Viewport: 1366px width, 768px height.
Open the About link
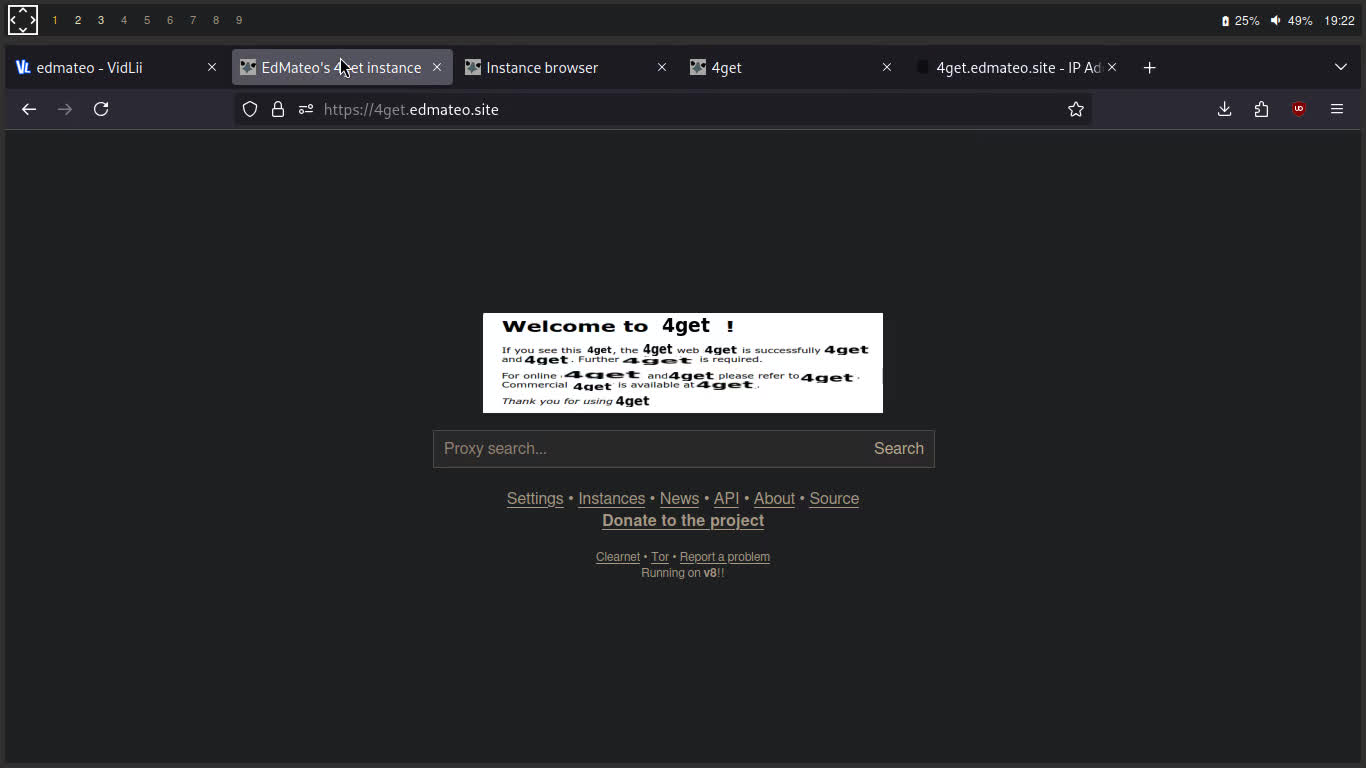tap(774, 499)
